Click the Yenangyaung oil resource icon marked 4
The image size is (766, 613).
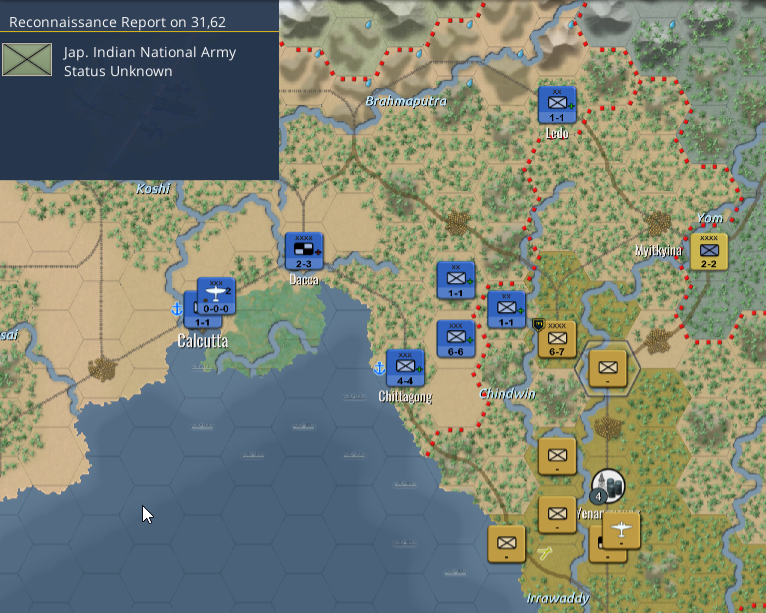pos(608,486)
